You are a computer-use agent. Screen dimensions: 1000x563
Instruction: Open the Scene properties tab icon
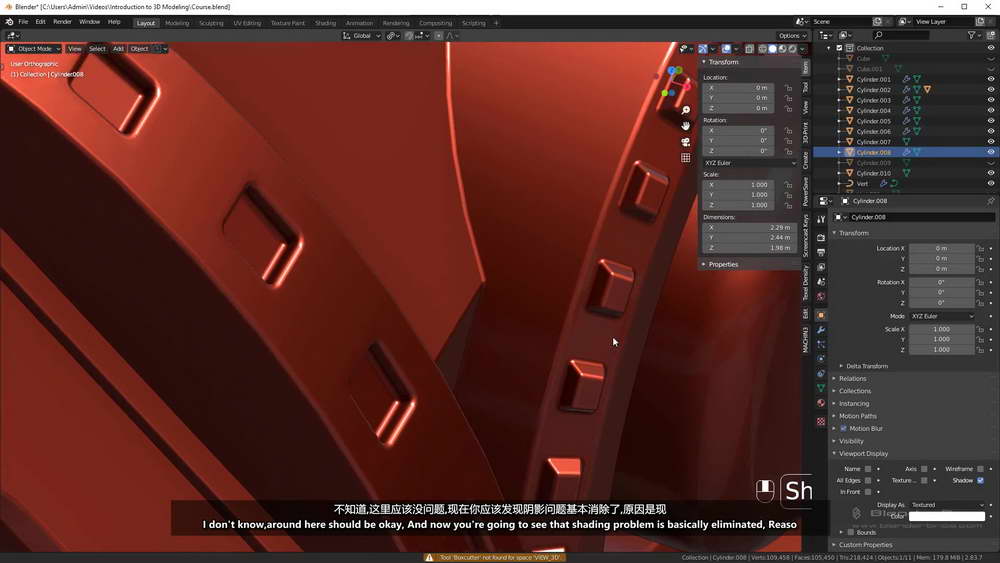click(x=821, y=281)
